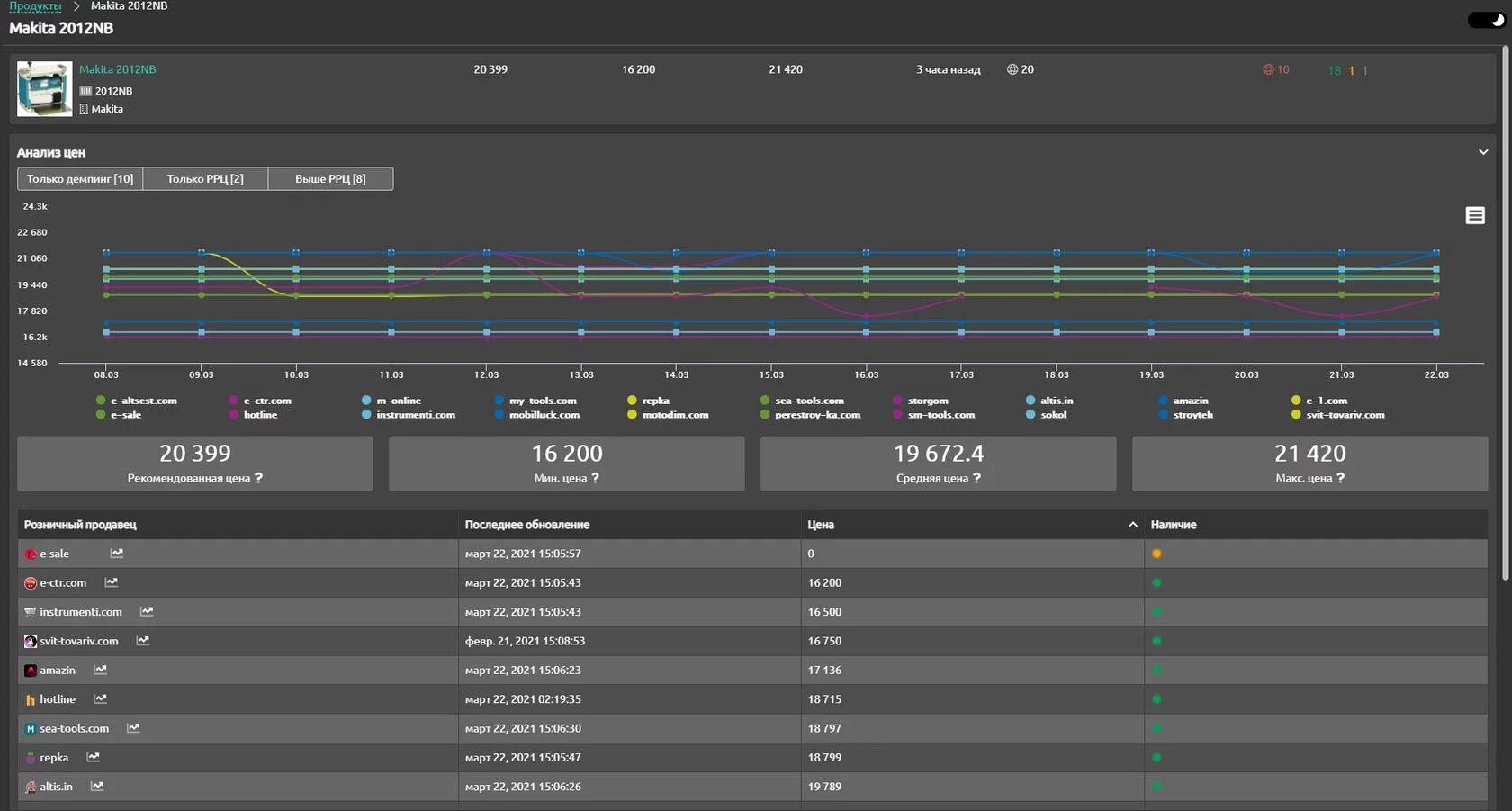Image resolution: width=1512 pixels, height=811 pixels.
Task: Open the chart hamburger menu
Action: [1475, 215]
